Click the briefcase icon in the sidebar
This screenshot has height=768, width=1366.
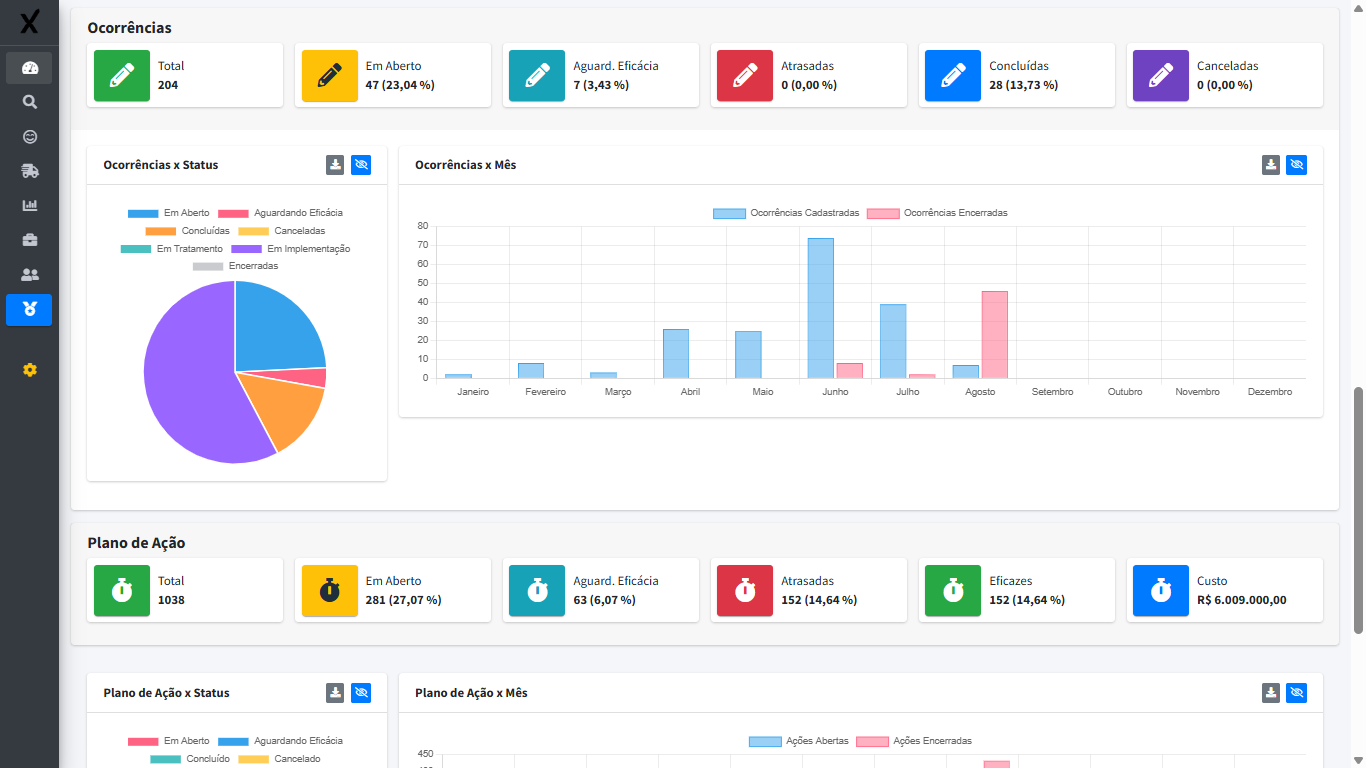[29, 239]
